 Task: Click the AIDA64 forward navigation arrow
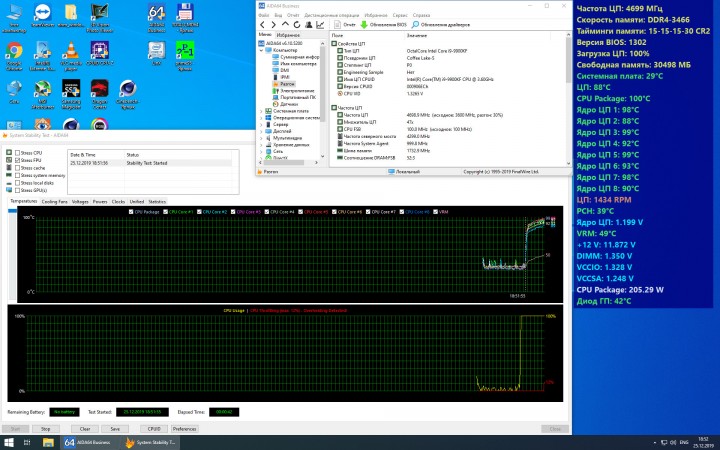273,25
